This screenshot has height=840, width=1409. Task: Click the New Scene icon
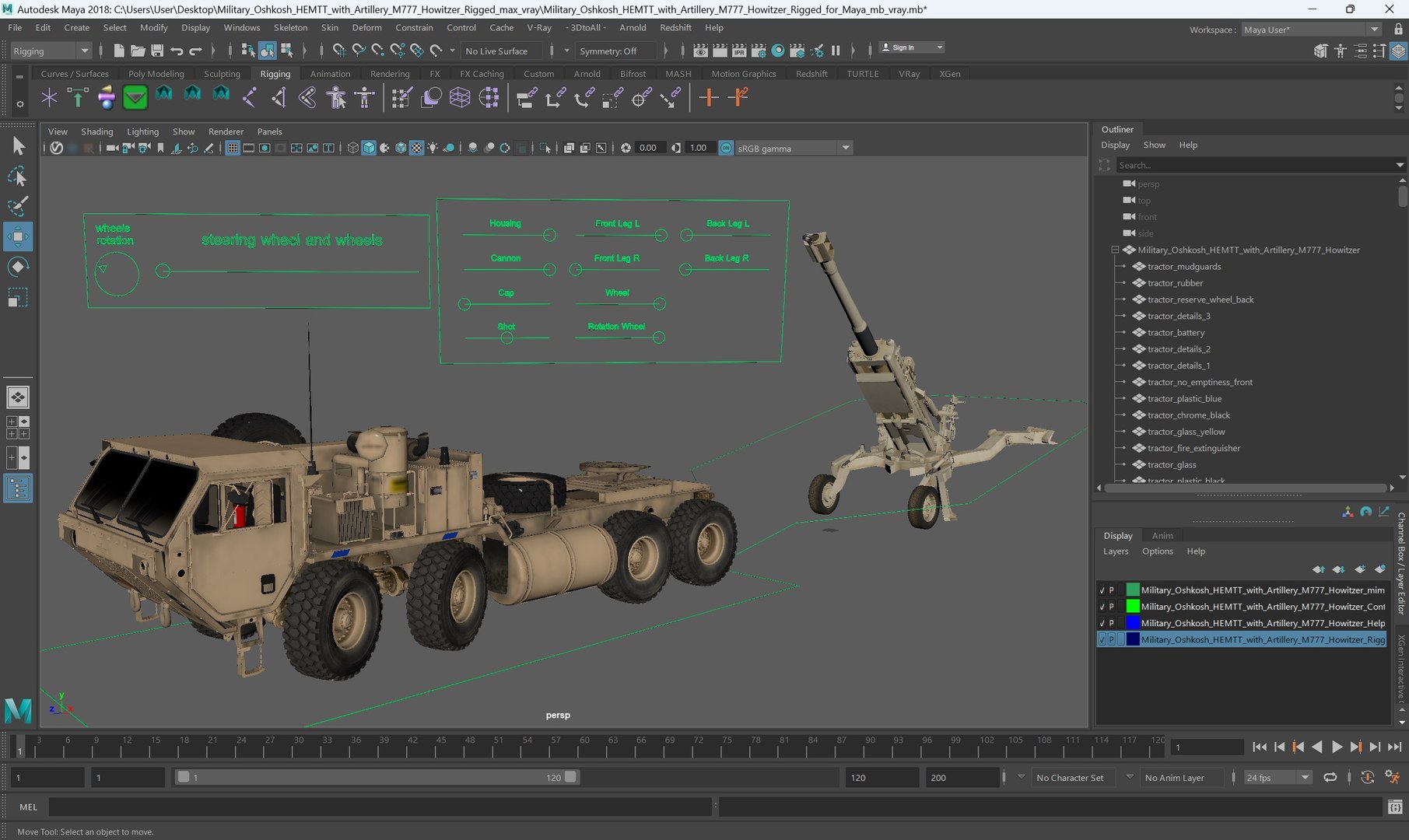pyautogui.click(x=118, y=51)
